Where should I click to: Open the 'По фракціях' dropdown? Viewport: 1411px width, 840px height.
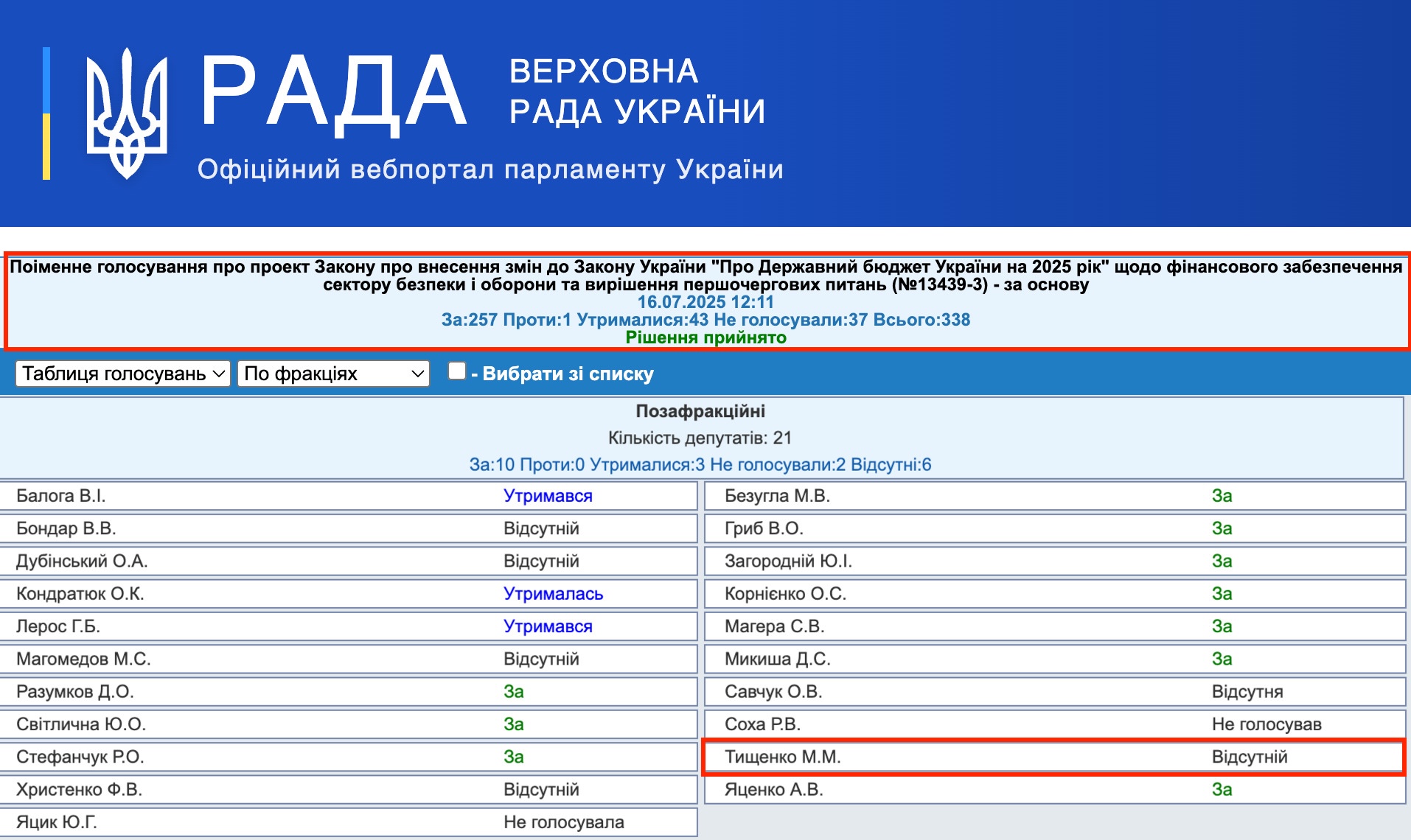(333, 374)
